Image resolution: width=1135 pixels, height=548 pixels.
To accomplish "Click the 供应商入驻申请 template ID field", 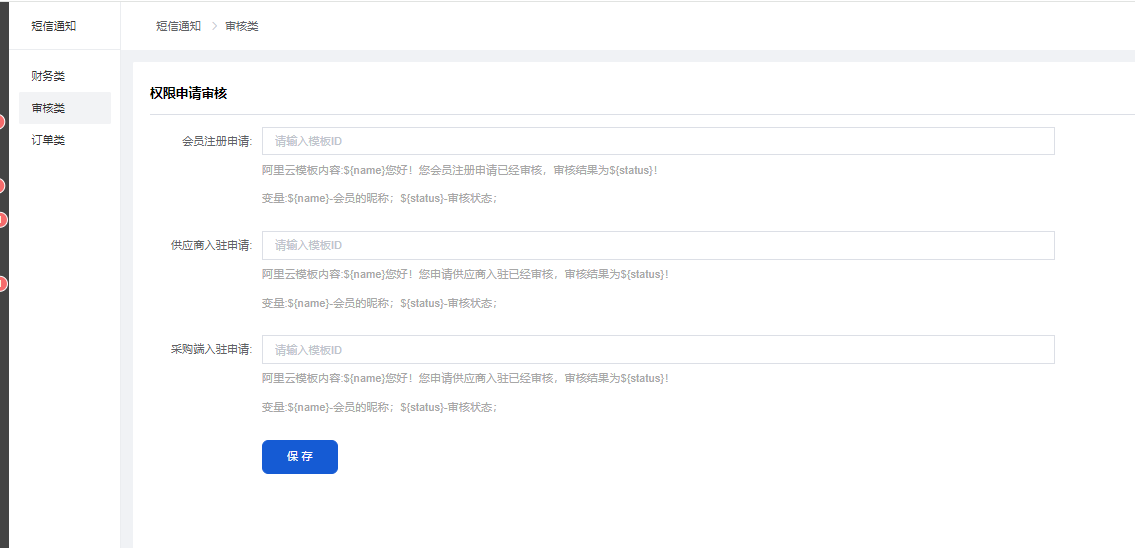I will [x=657, y=245].
